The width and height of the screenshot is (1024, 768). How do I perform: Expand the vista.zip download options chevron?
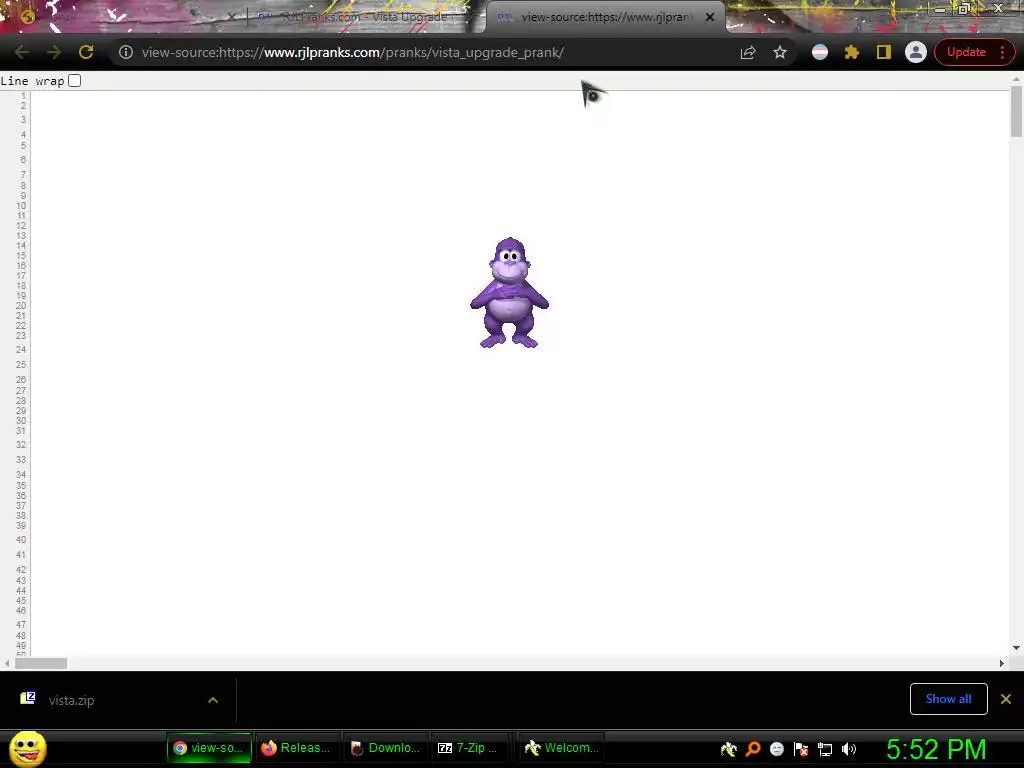(213, 700)
